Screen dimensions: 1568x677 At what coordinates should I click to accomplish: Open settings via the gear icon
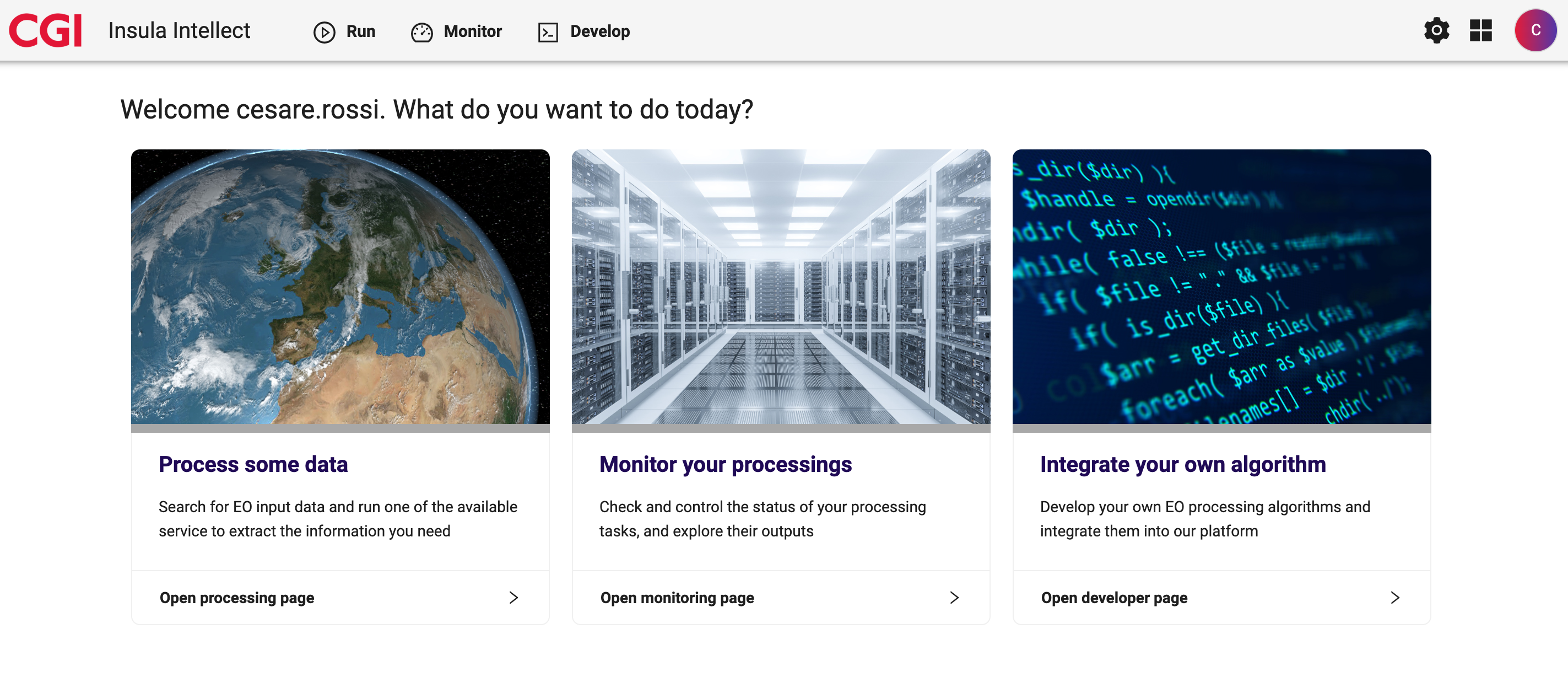point(1436,30)
